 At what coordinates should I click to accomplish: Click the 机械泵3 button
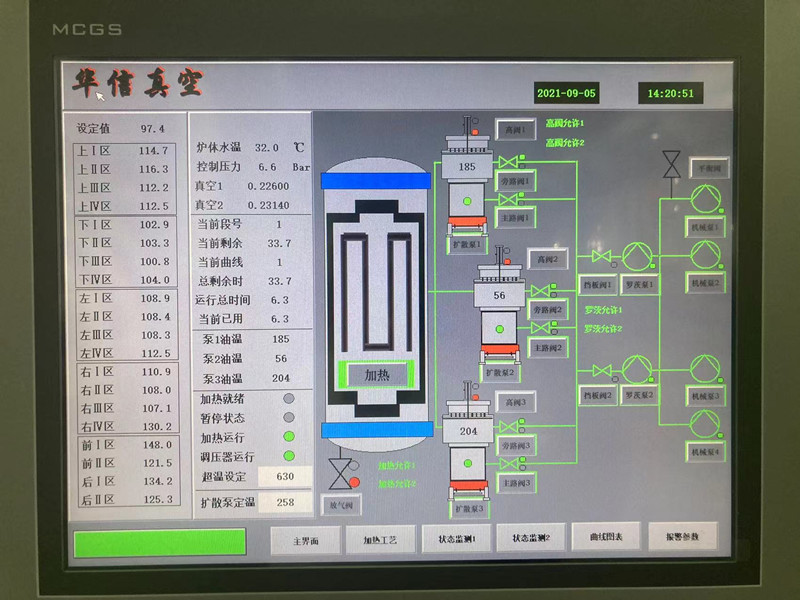coord(705,396)
